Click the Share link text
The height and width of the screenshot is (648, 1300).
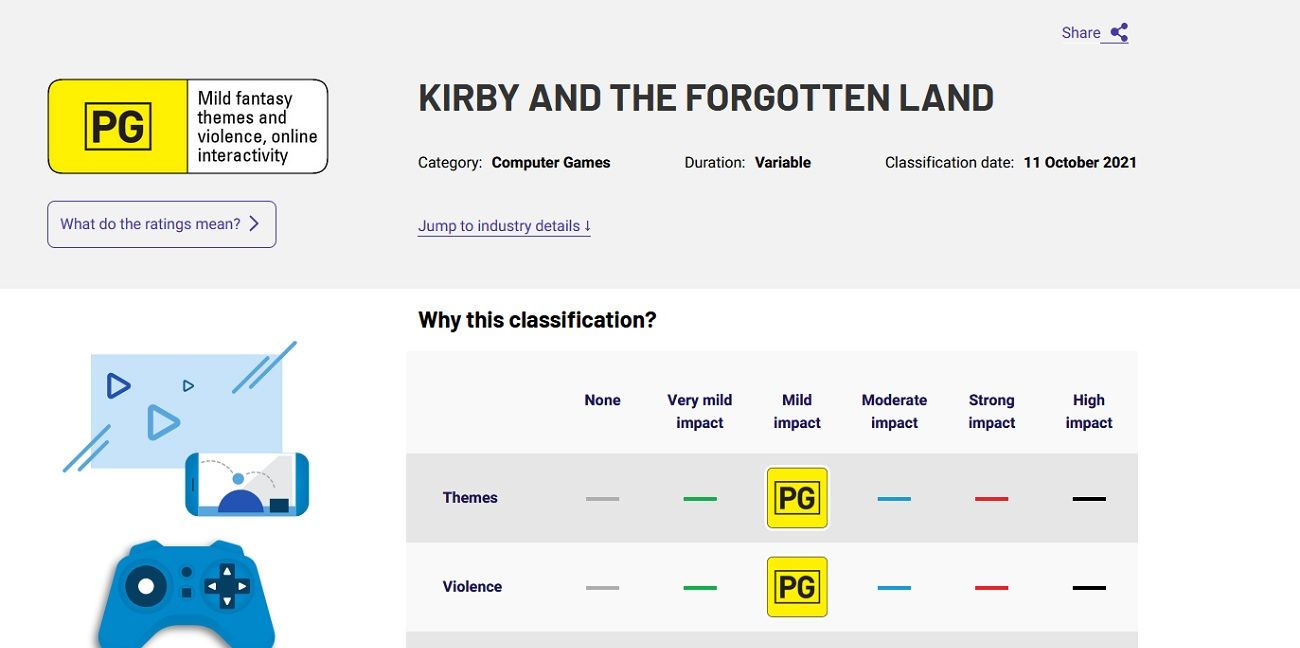click(x=1081, y=33)
